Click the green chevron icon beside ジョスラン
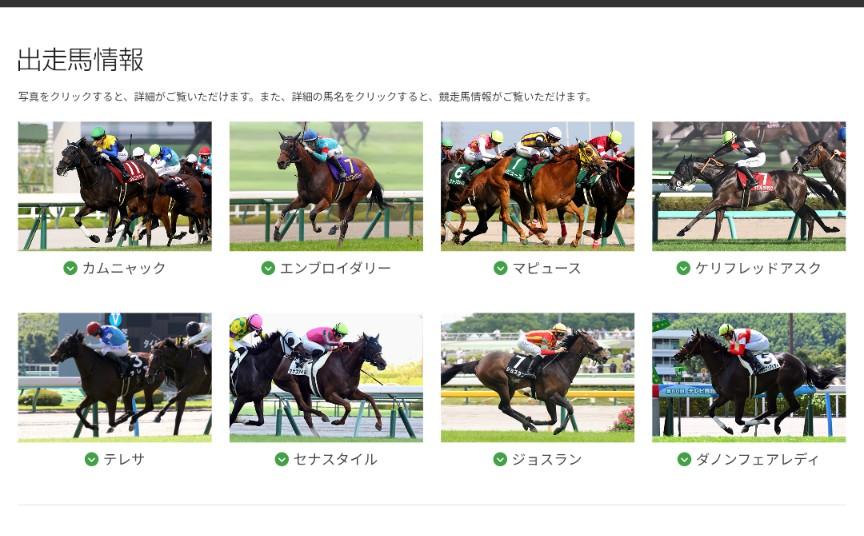 [500, 459]
